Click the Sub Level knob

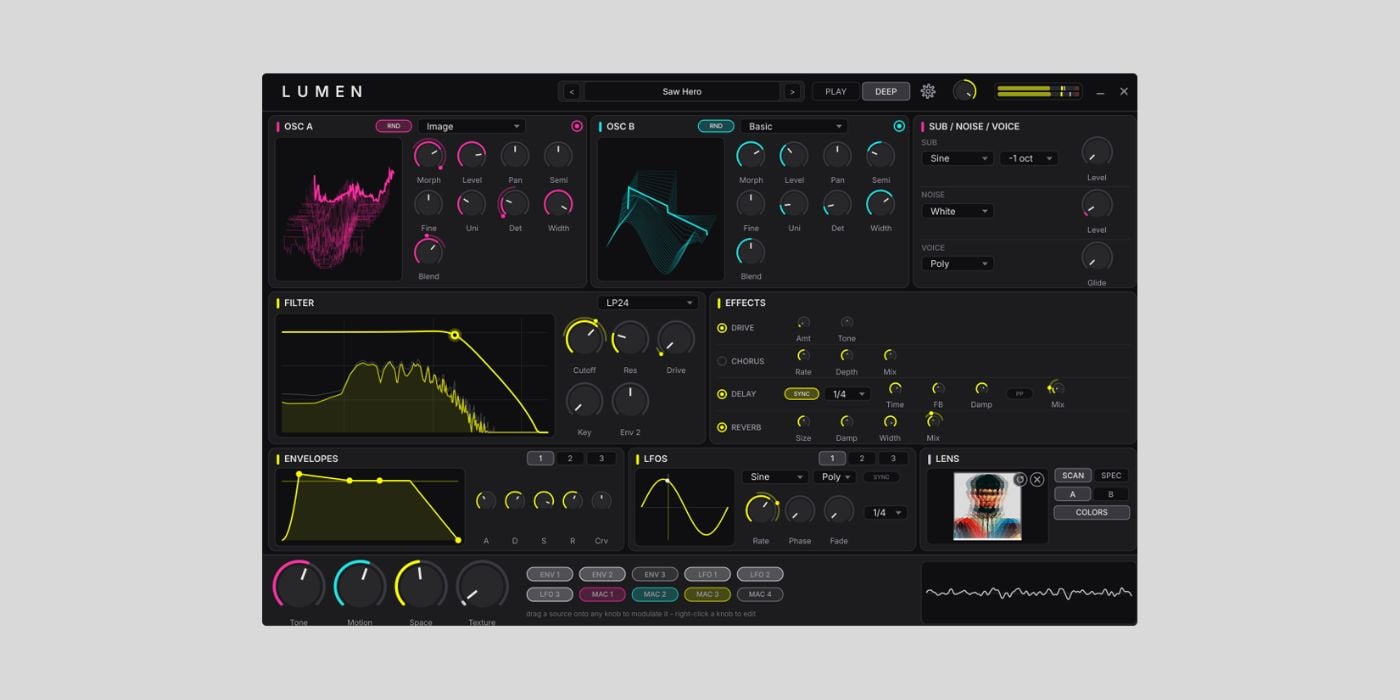(1097, 152)
